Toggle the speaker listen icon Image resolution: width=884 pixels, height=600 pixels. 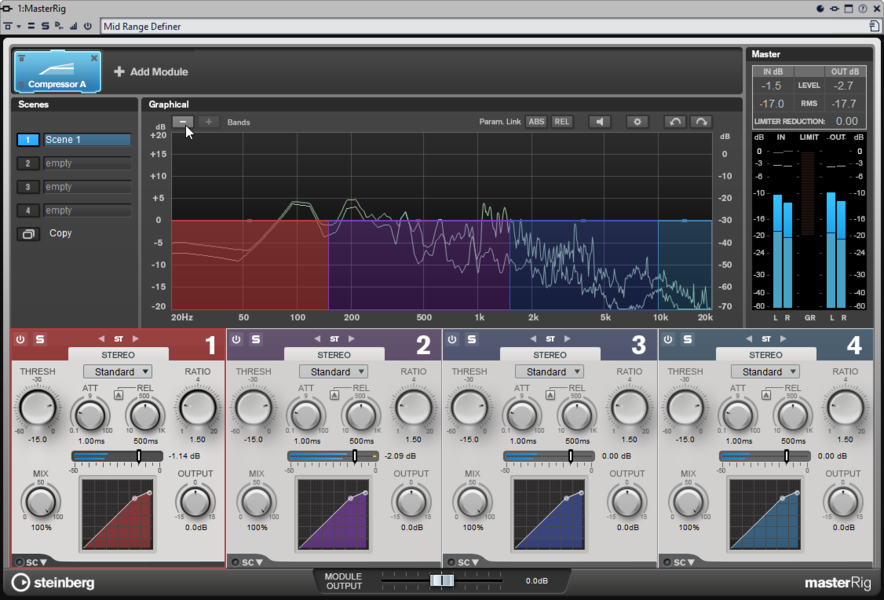click(x=599, y=122)
